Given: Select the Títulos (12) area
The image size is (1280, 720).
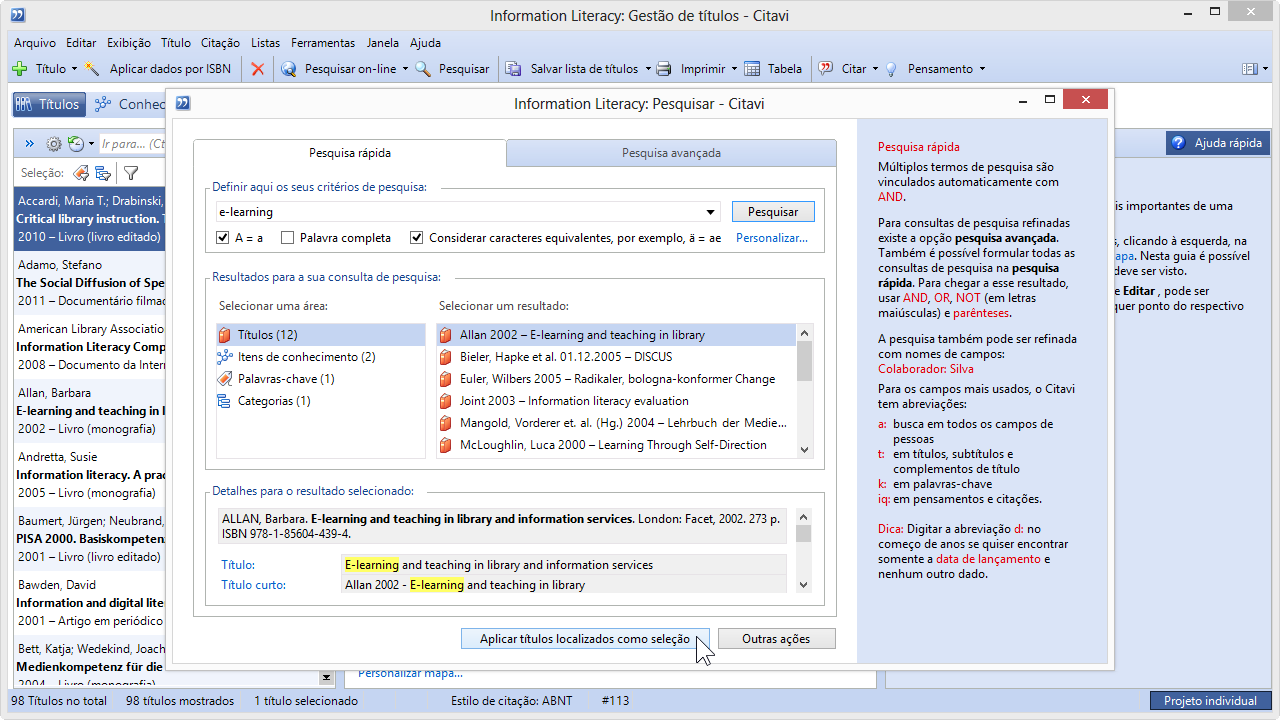Looking at the screenshot, I should 320,335.
